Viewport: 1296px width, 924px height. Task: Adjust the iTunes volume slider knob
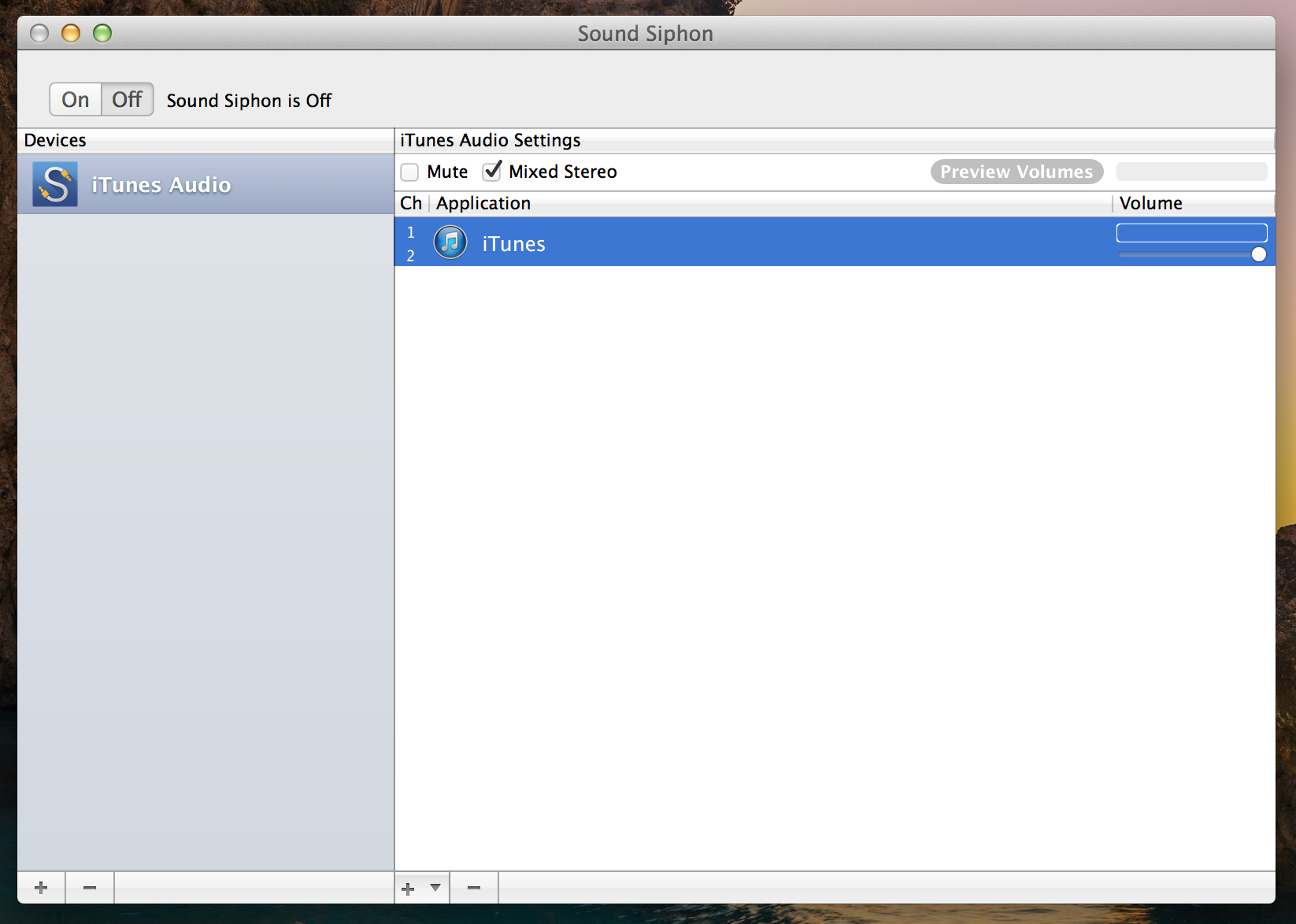pos(1258,254)
